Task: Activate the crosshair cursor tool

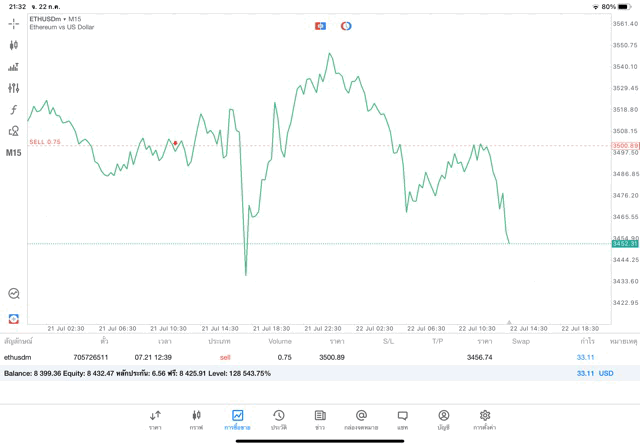Action: click(x=14, y=23)
